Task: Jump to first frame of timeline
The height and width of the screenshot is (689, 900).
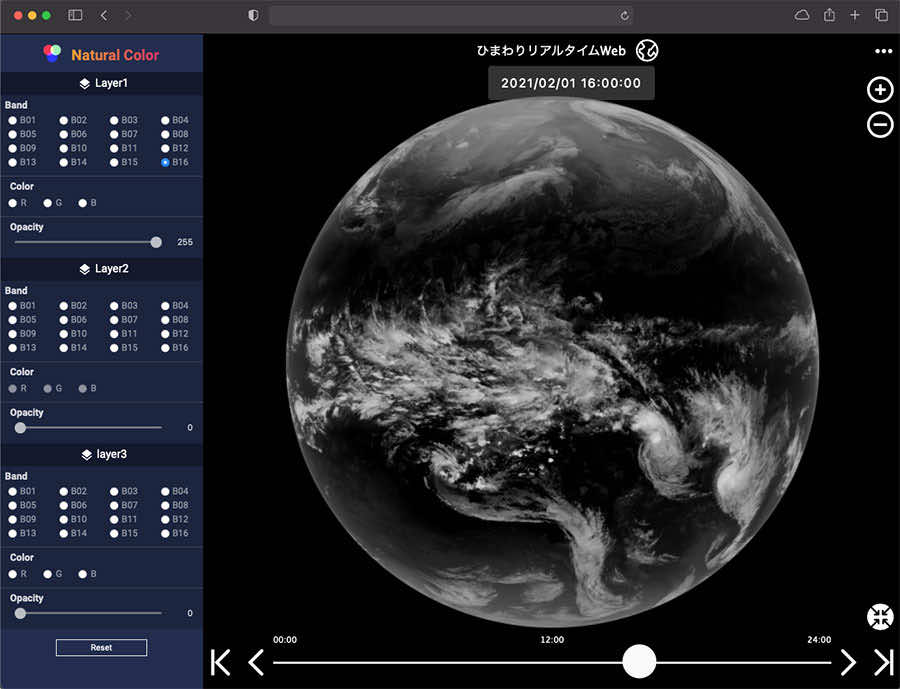Action: point(221,662)
